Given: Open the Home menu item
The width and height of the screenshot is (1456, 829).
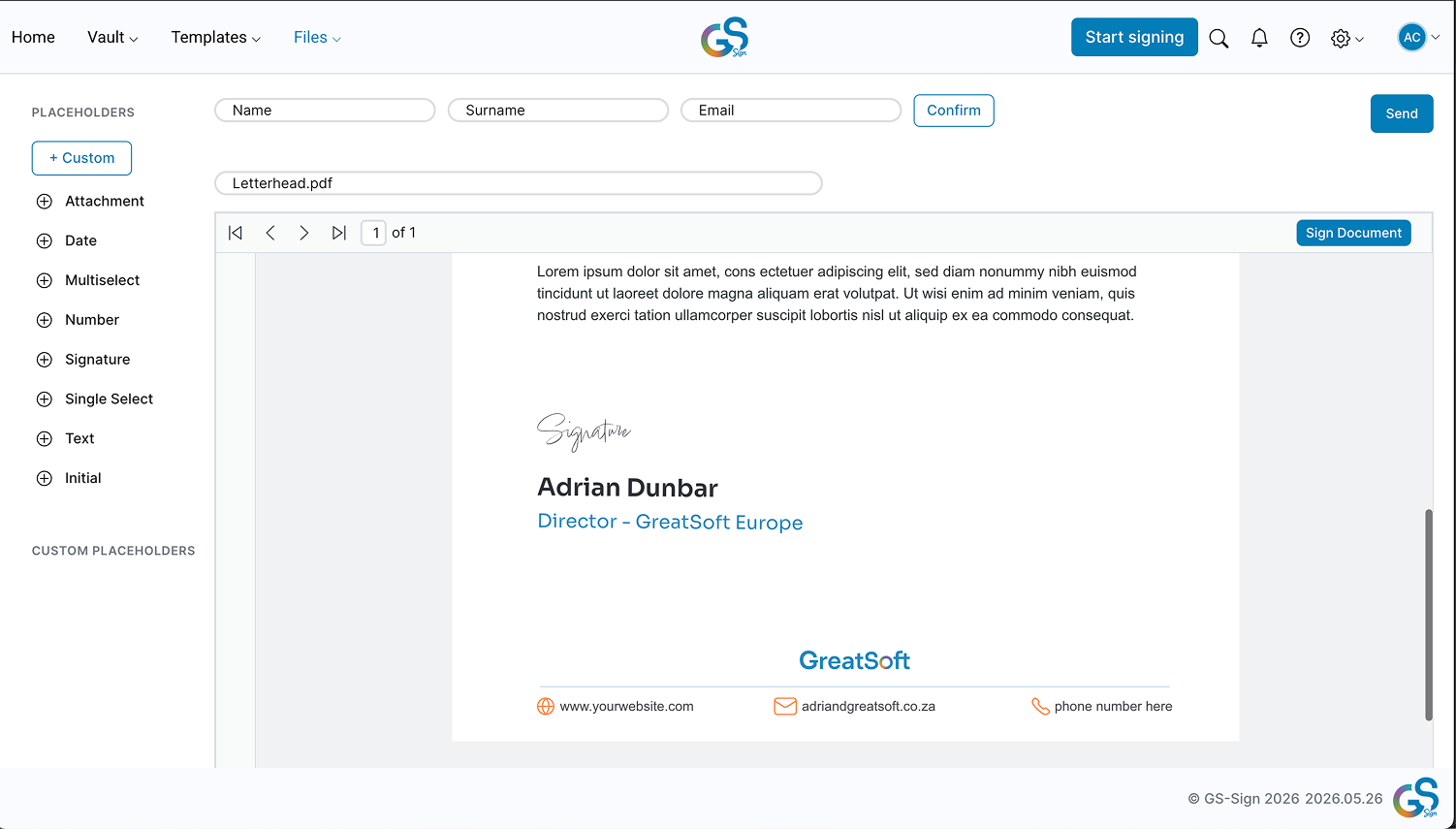Looking at the screenshot, I should (33, 37).
